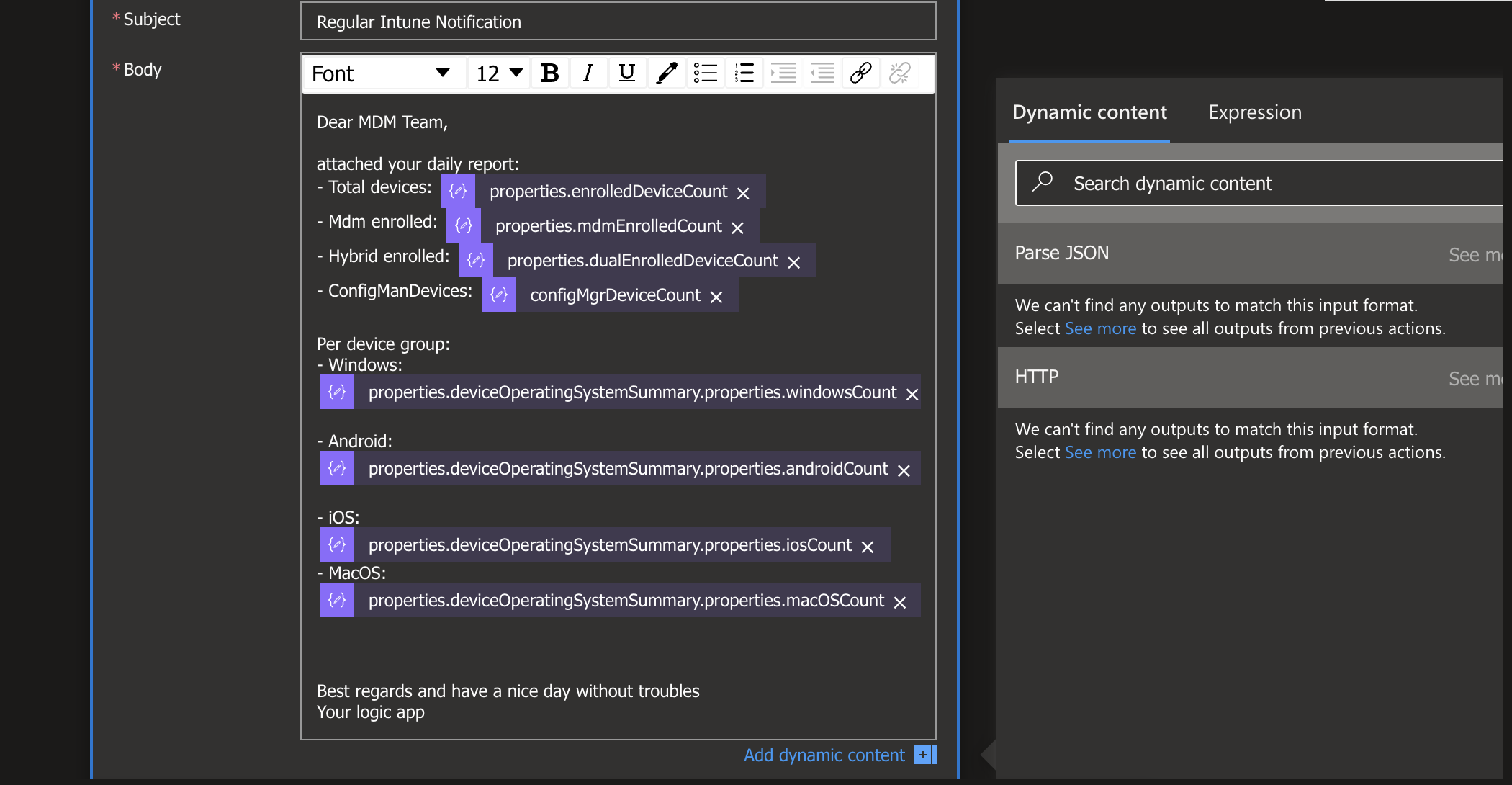Select the text highlight pen tool
This screenshot has height=785, width=1512.
666,73
